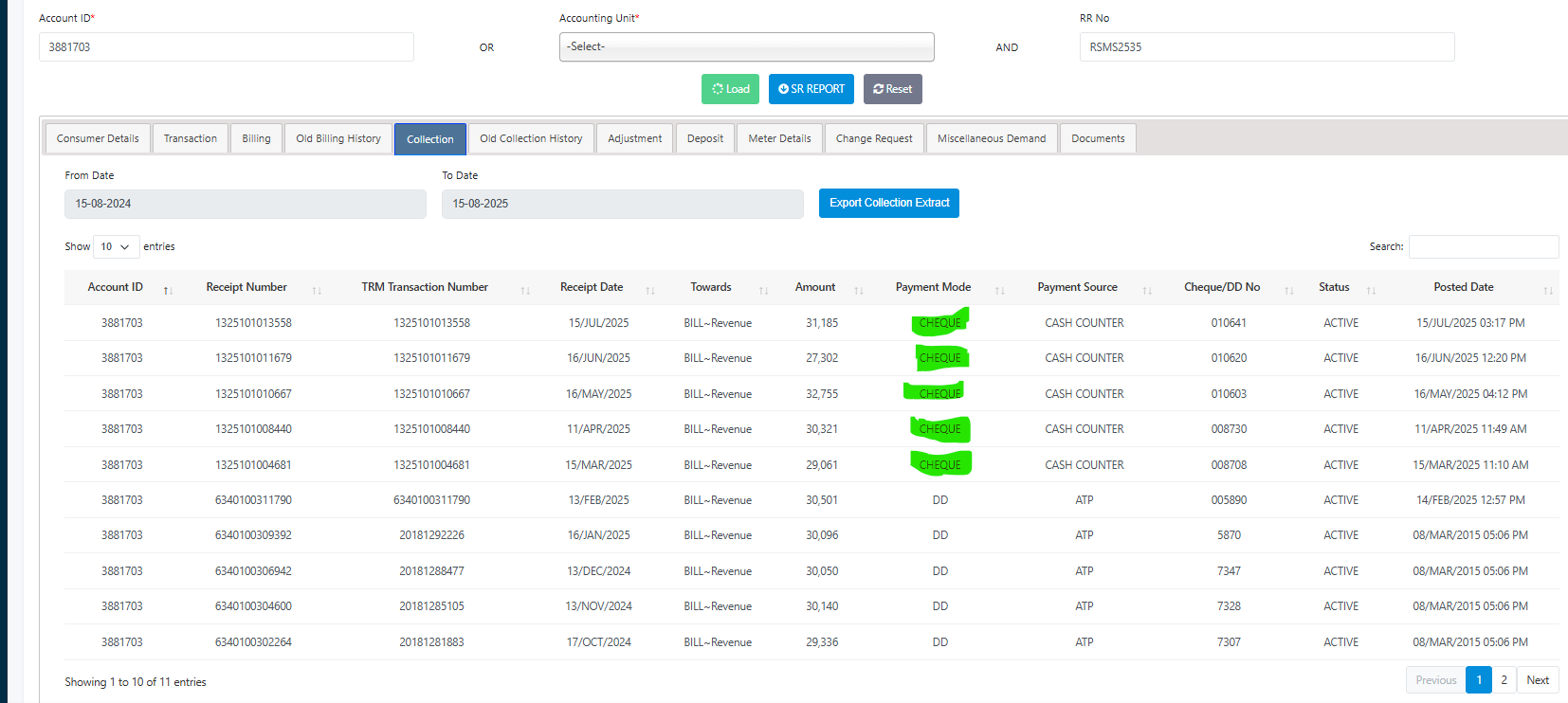Sort by TRM Transaction Number column
This screenshot has width=1568, height=703.
pyautogui.click(x=525, y=290)
